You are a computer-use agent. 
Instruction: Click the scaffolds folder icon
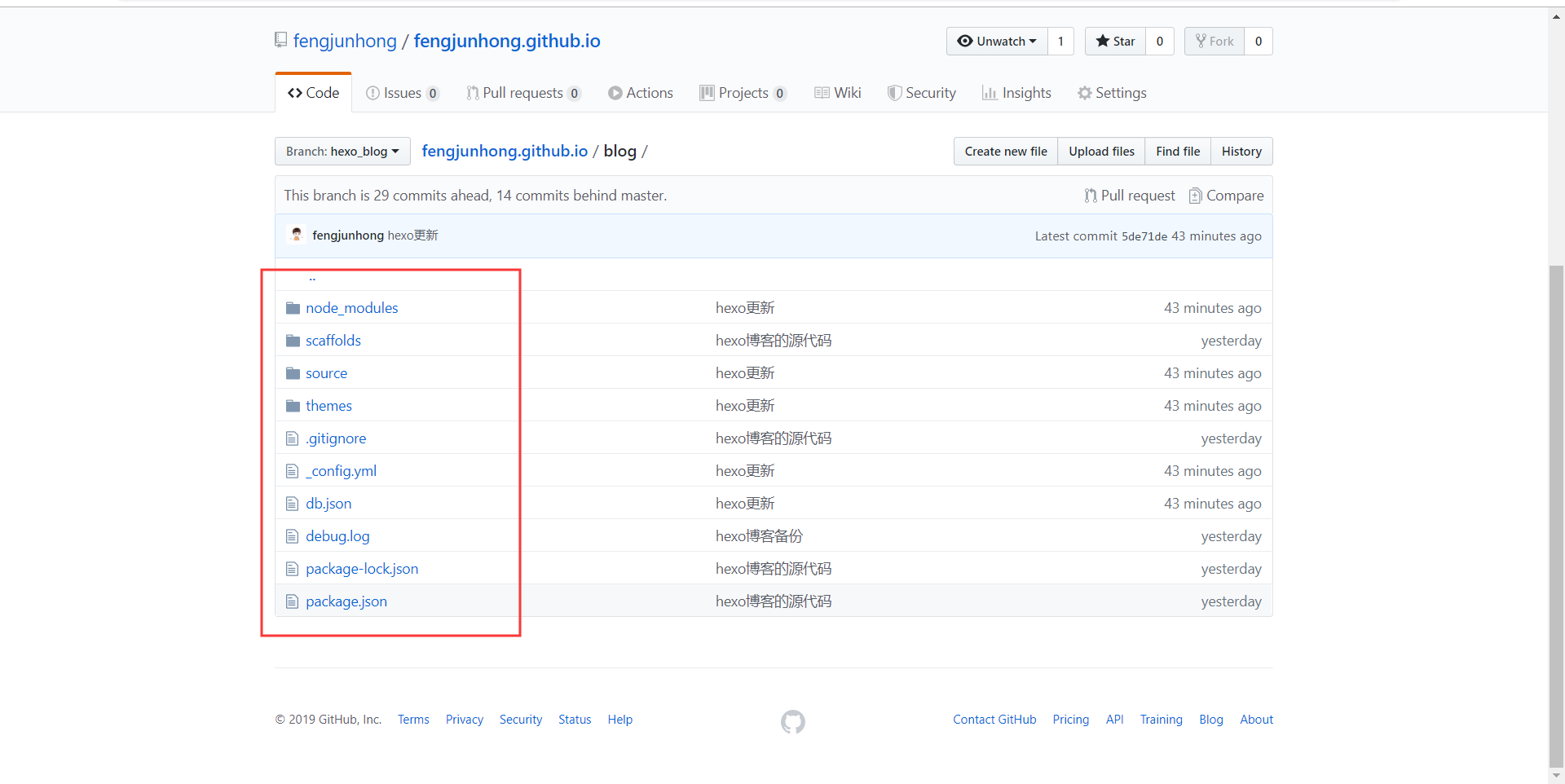[293, 341]
